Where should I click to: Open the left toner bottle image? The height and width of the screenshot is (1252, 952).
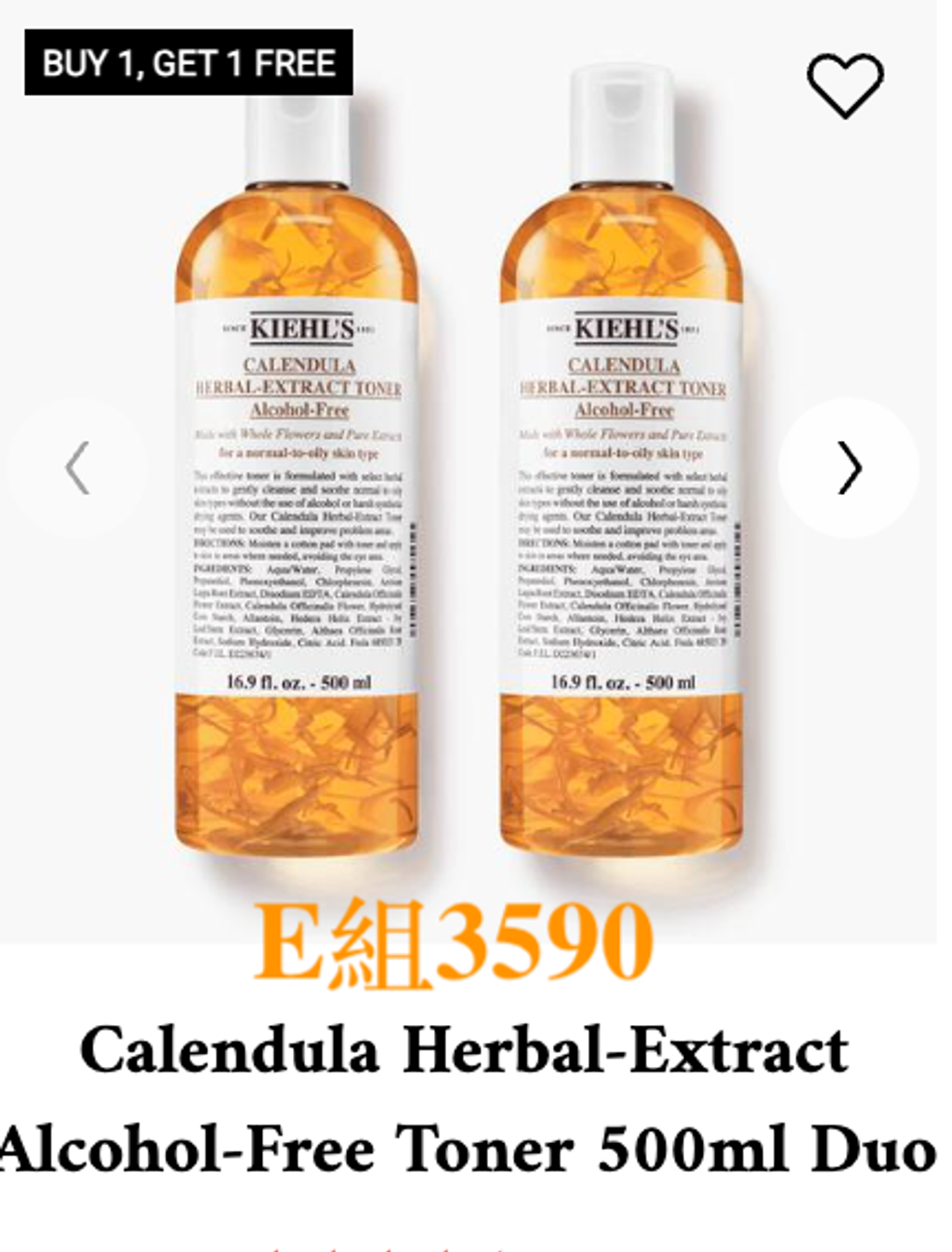coord(297,465)
